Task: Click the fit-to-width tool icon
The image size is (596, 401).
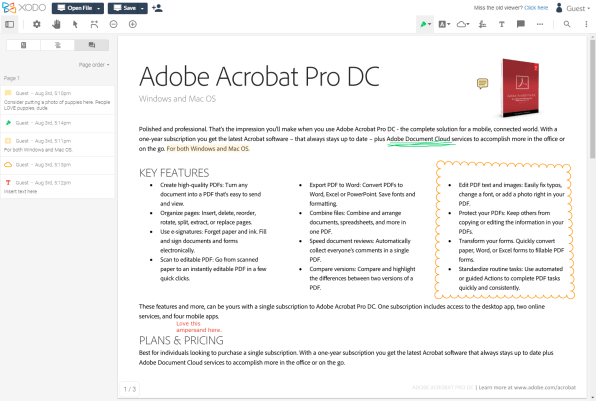Action: pos(94,24)
